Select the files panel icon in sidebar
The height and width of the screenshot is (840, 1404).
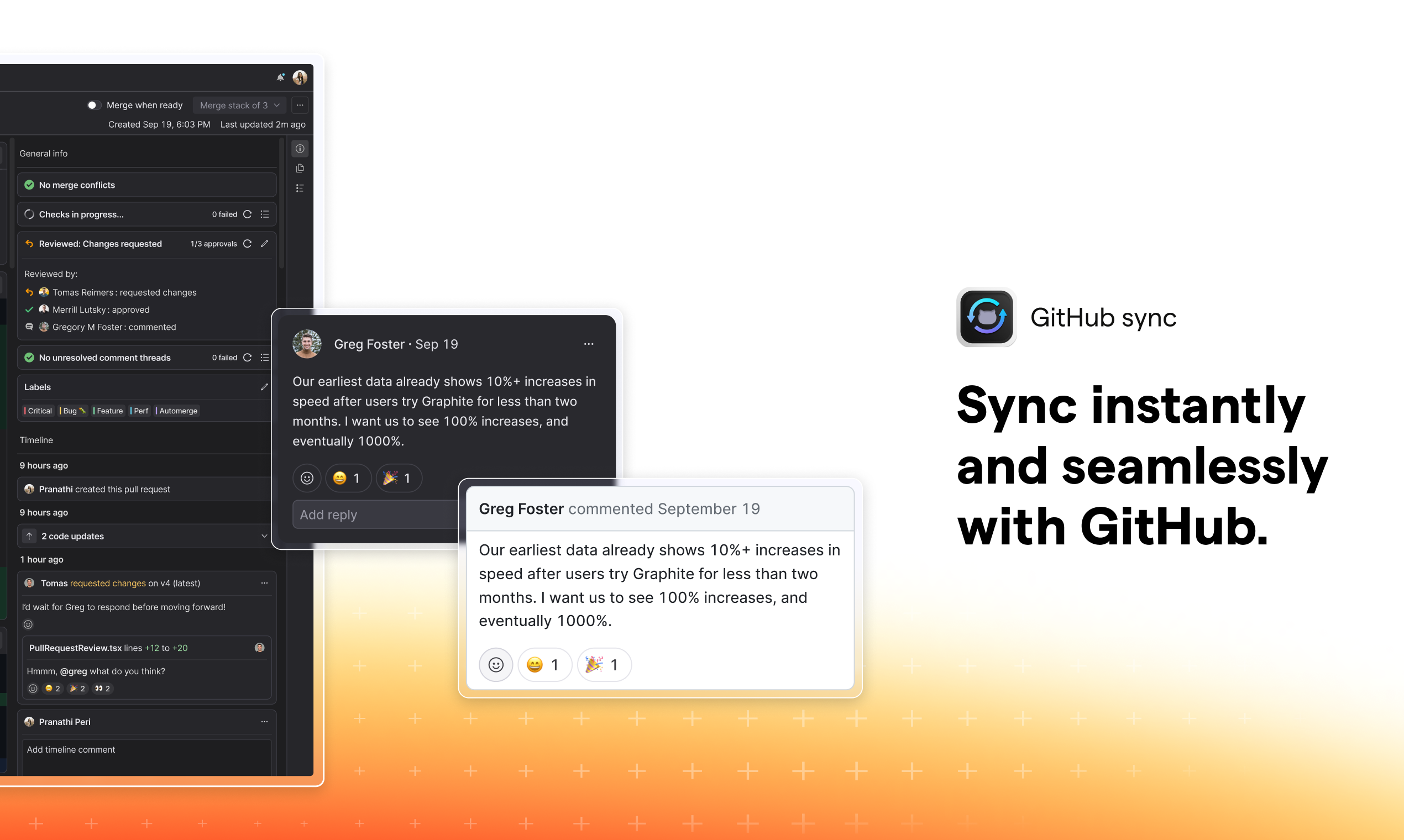click(300, 168)
